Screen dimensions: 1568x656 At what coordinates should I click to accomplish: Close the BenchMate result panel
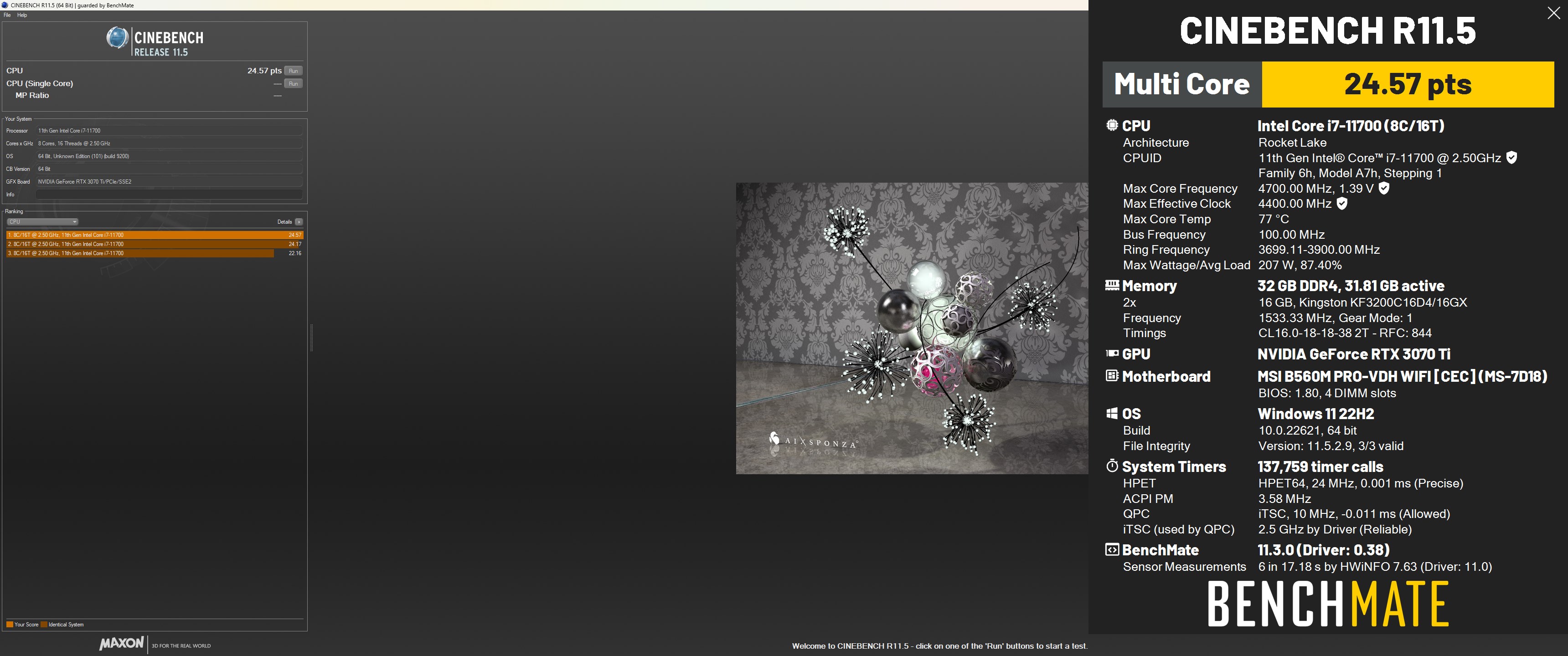(1553, 13)
